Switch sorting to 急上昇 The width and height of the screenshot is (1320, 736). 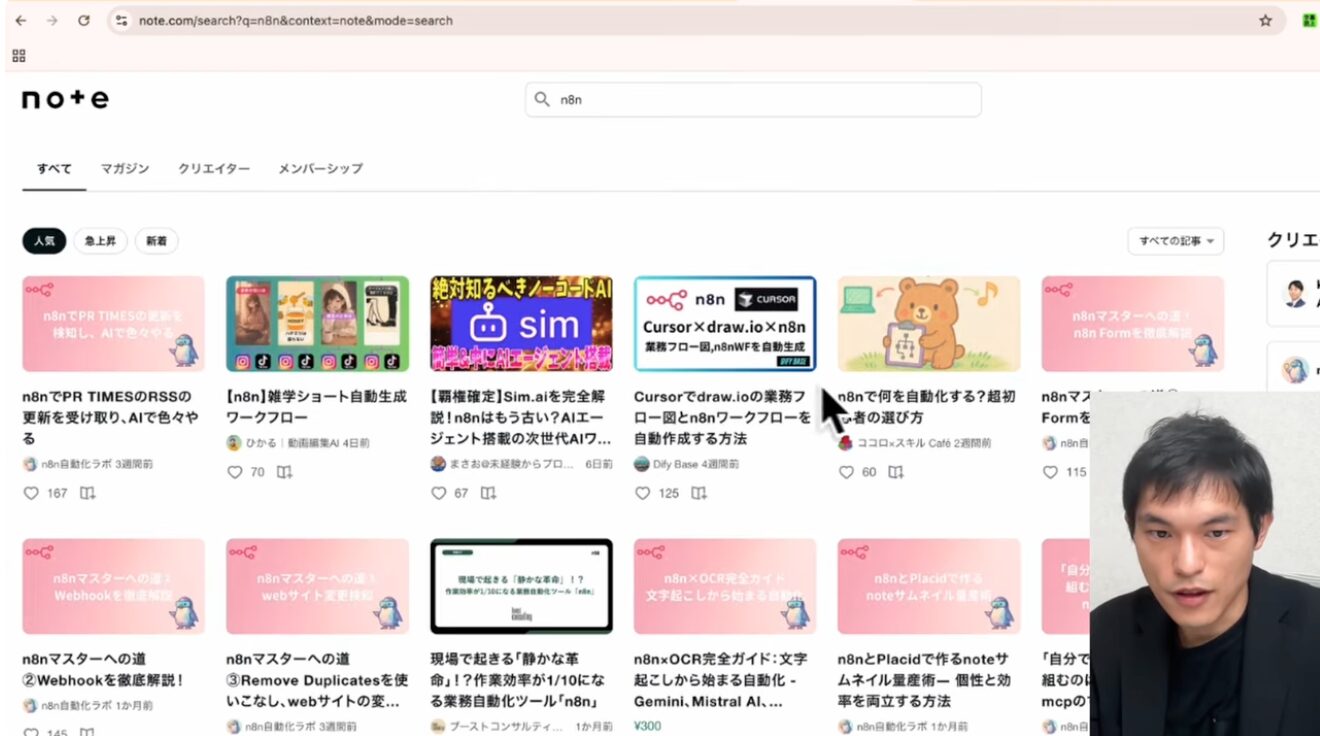coord(100,241)
